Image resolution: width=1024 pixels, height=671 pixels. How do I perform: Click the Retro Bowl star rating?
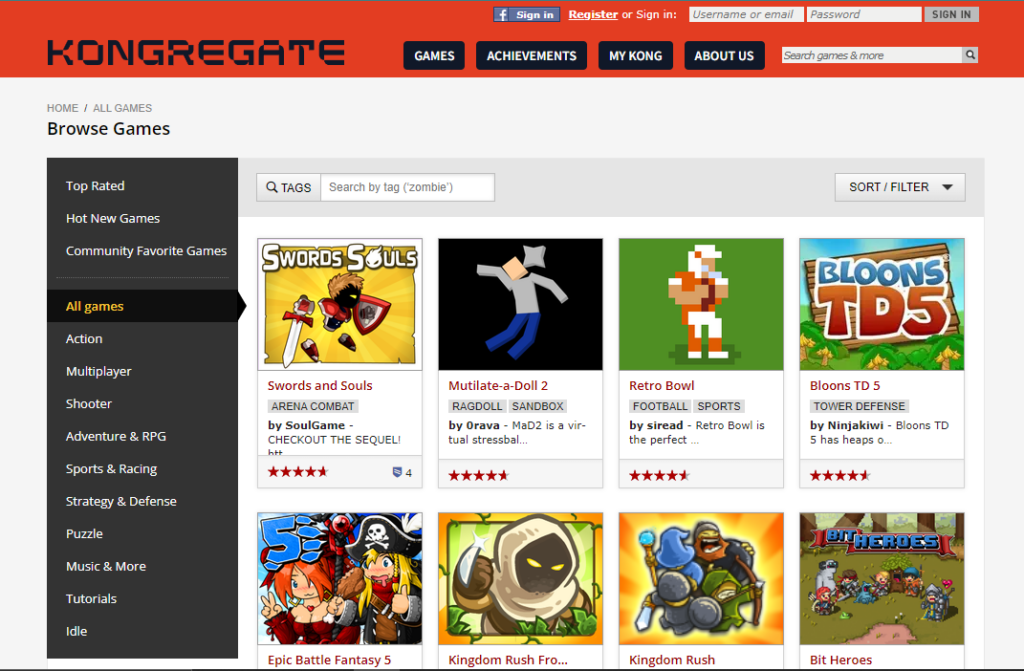click(x=659, y=475)
